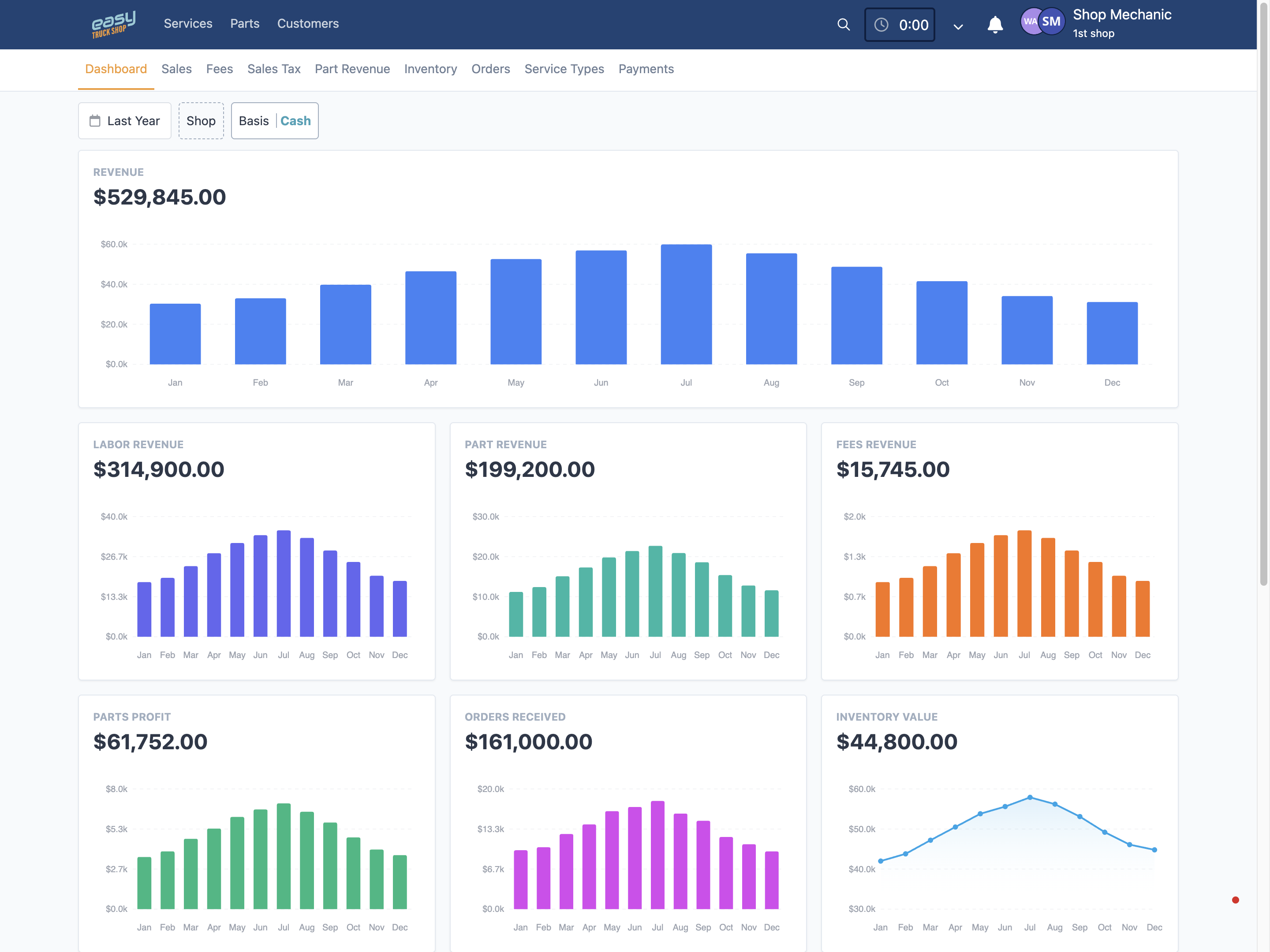Go to the Sales Tax tab
The width and height of the screenshot is (1270, 952).
pyautogui.click(x=274, y=69)
